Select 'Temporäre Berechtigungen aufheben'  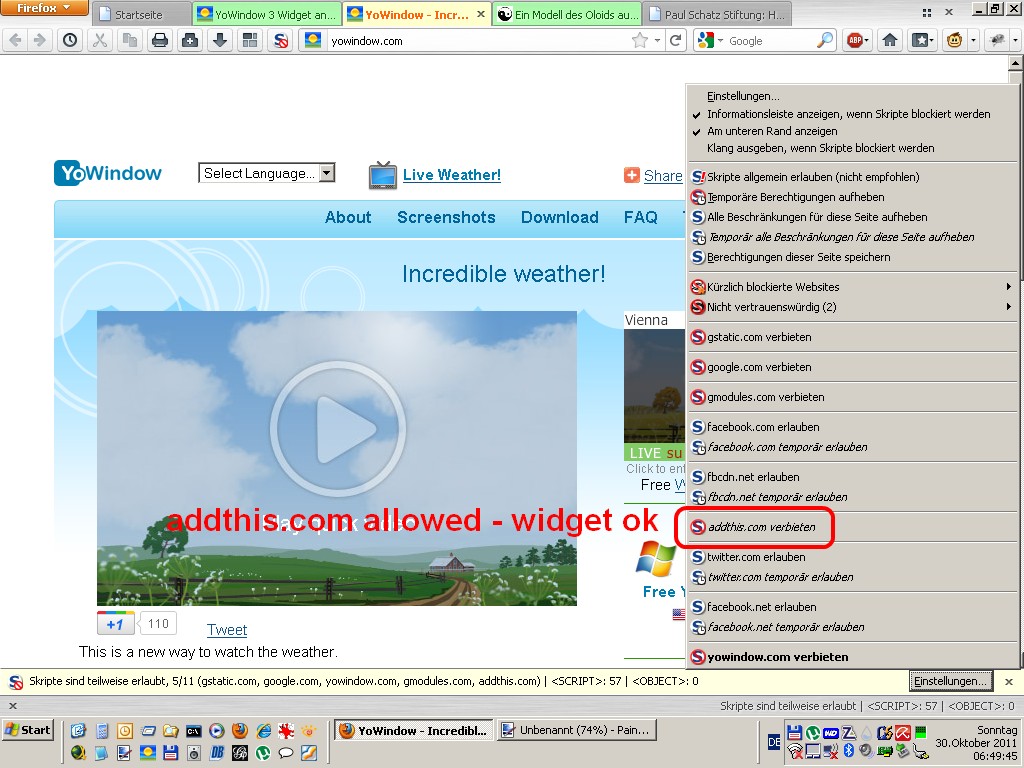(x=853, y=197)
